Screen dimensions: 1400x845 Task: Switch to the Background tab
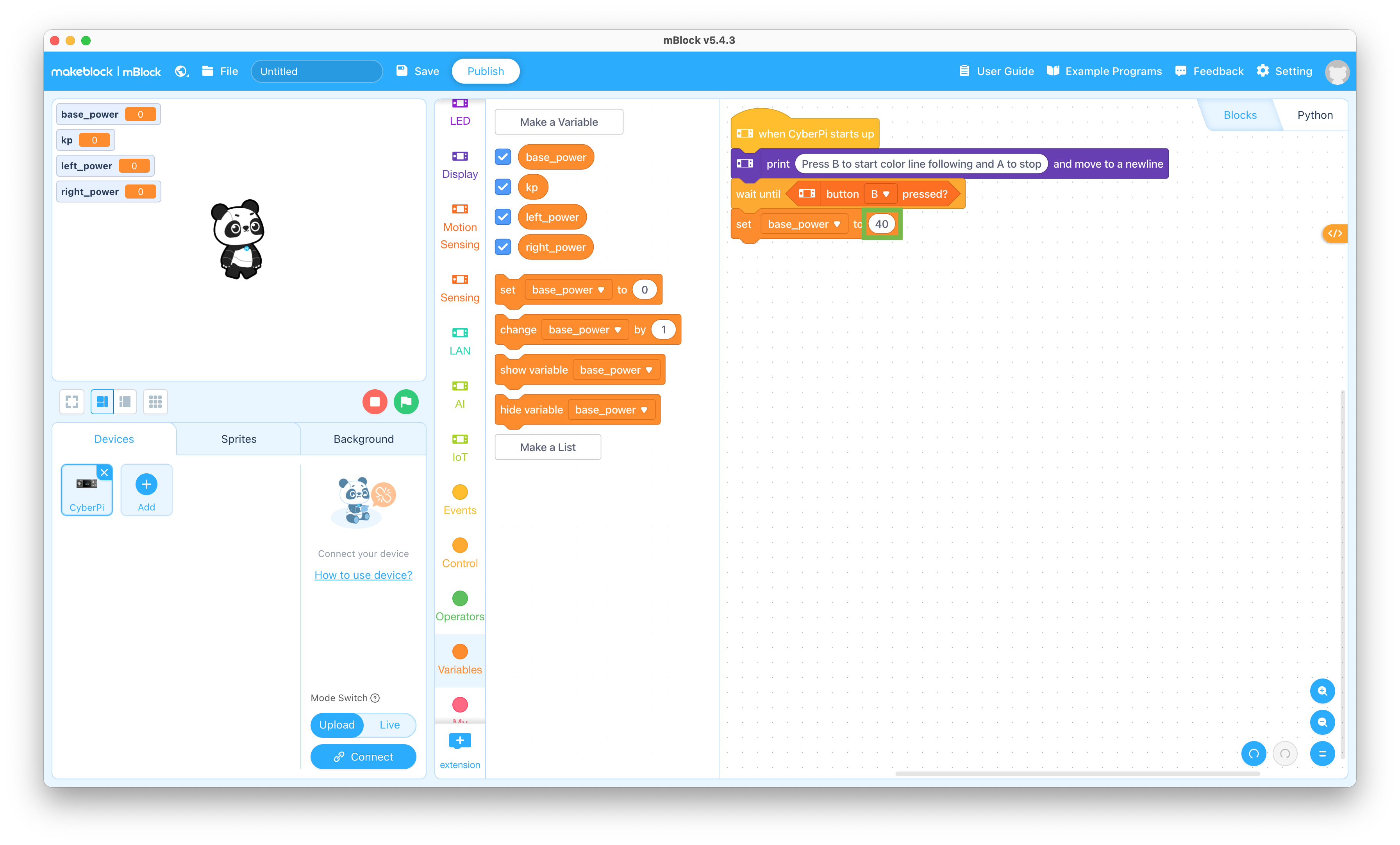click(x=363, y=438)
